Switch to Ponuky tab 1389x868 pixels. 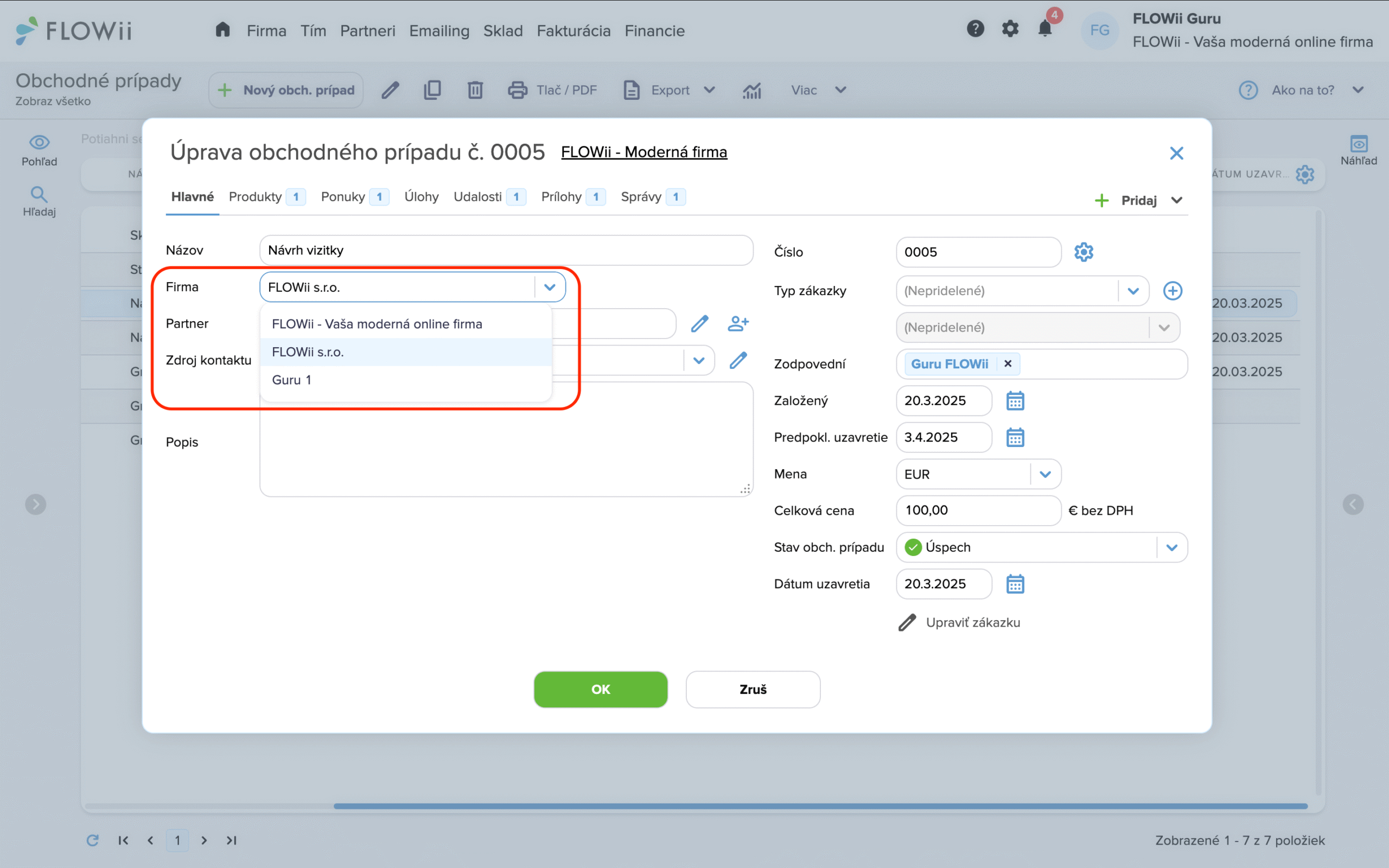355,197
